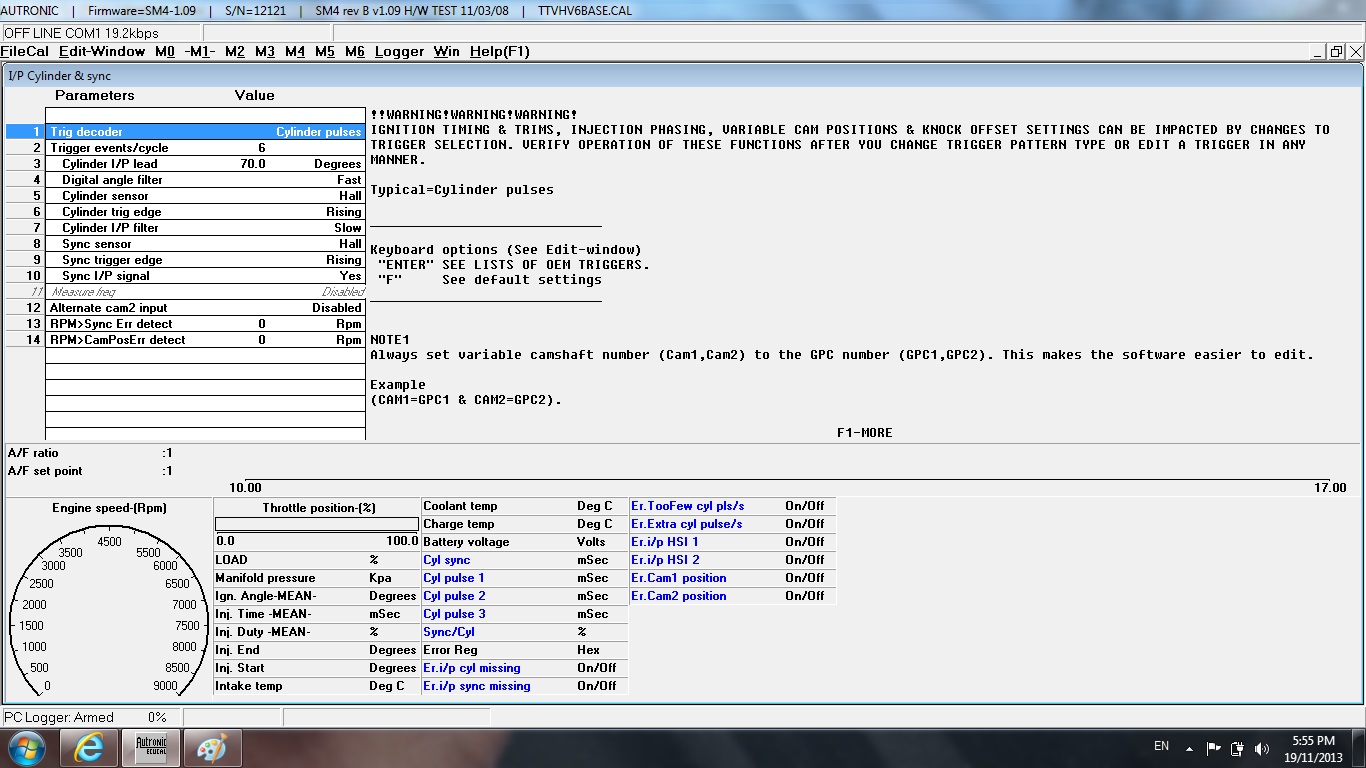Click the Cyl pulse 3 label
Viewport: 1366px width, 768px height.
point(454,614)
